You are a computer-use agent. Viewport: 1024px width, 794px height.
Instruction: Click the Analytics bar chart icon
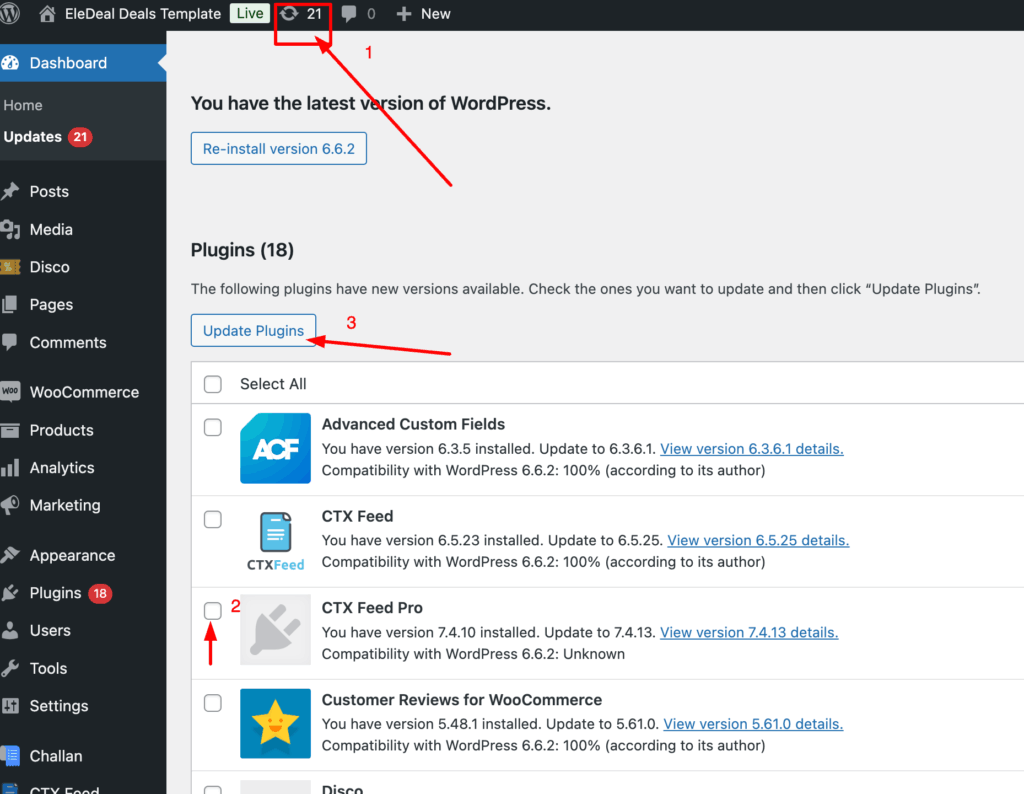10,468
